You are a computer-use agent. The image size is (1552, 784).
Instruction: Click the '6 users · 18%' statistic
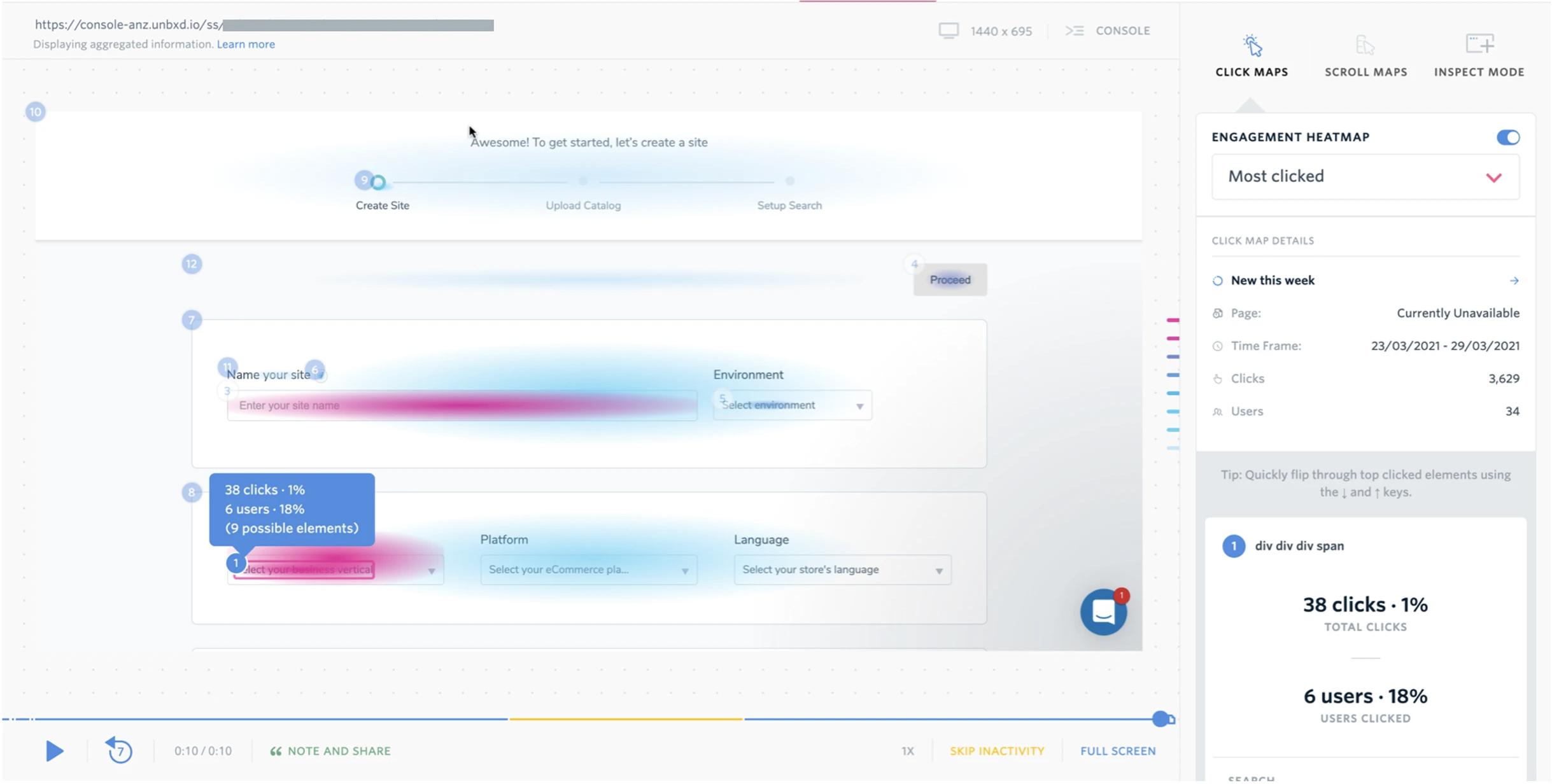1365,696
